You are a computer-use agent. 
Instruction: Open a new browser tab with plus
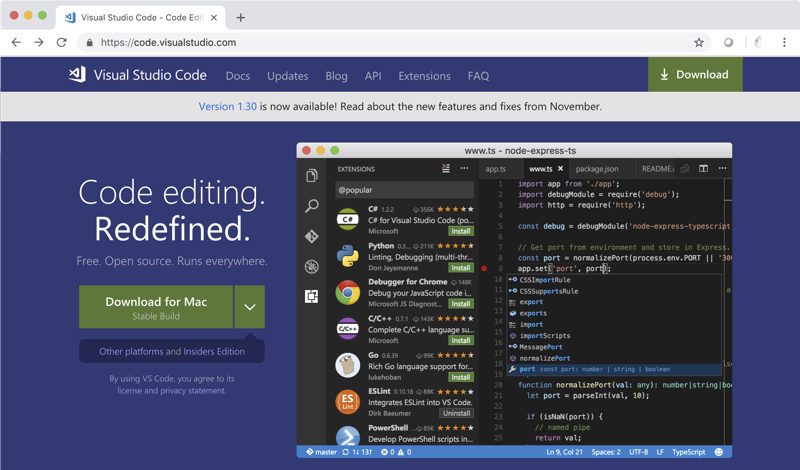[241, 17]
